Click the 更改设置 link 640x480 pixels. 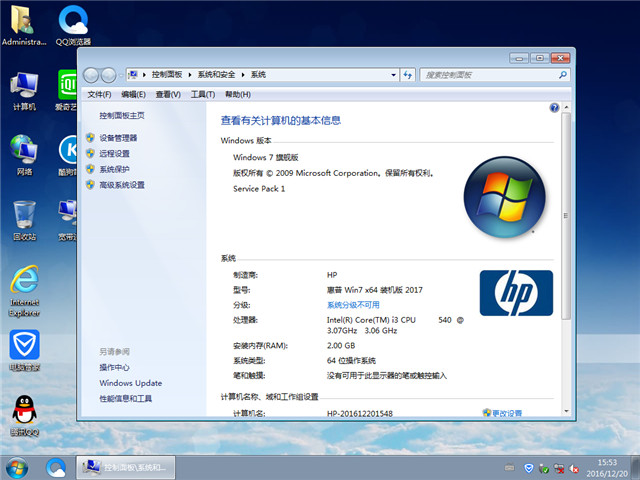[x=507, y=413]
